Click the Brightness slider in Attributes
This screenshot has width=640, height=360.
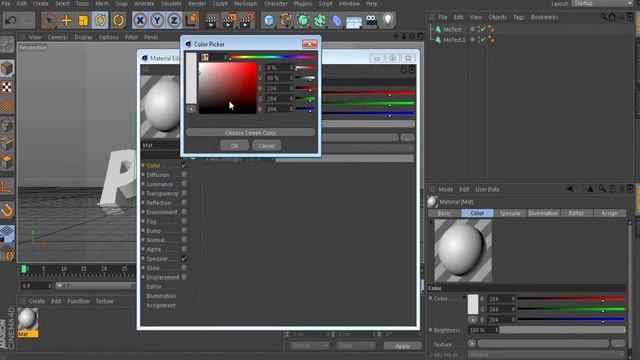pyautogui.click(x=562, y=330)
